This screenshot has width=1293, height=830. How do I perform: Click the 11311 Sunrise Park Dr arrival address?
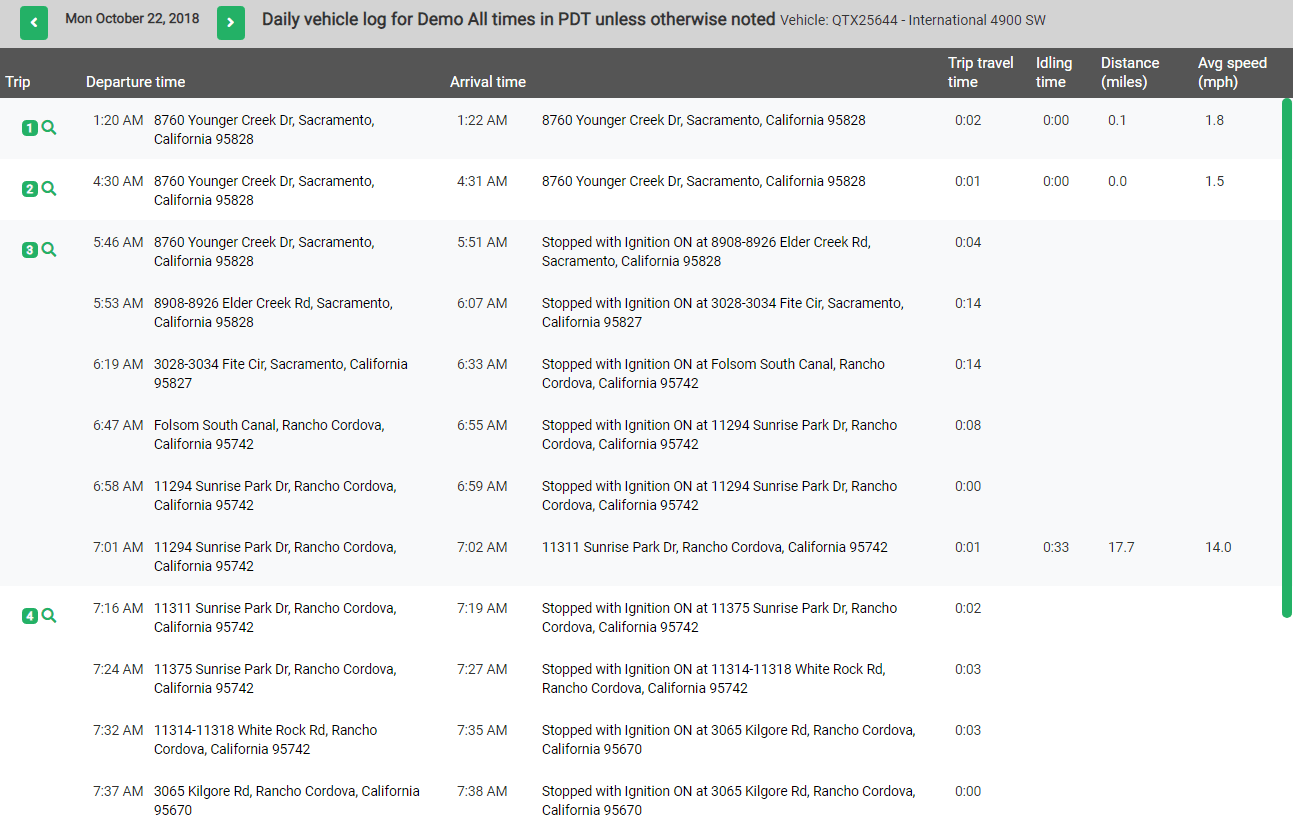(714, 547)
